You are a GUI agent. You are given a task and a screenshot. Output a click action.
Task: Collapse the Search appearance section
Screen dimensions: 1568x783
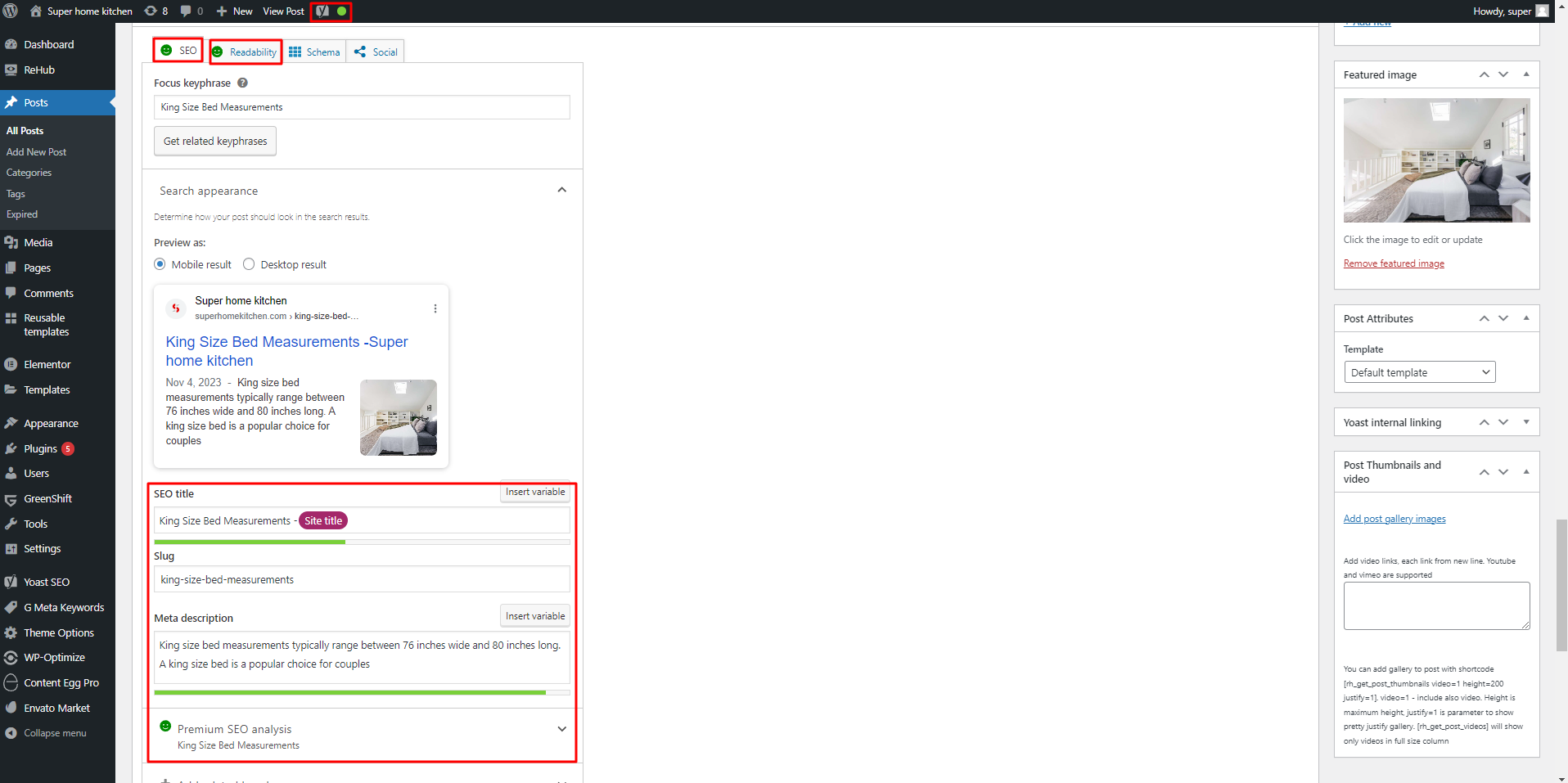(561, 189)
